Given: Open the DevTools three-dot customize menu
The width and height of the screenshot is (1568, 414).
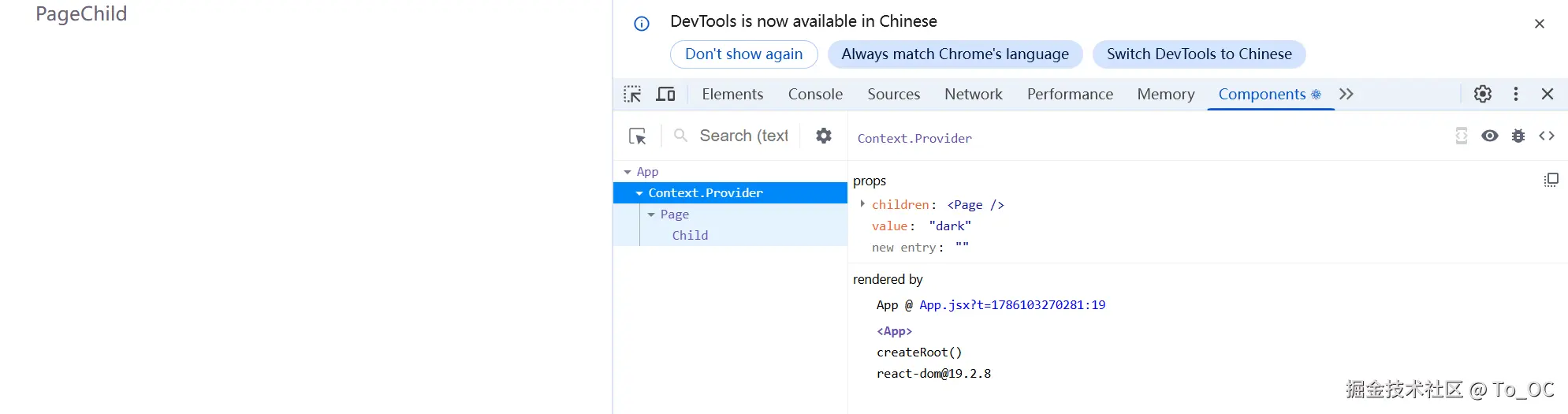Looking at the screenshot, I should point(1516,94).
